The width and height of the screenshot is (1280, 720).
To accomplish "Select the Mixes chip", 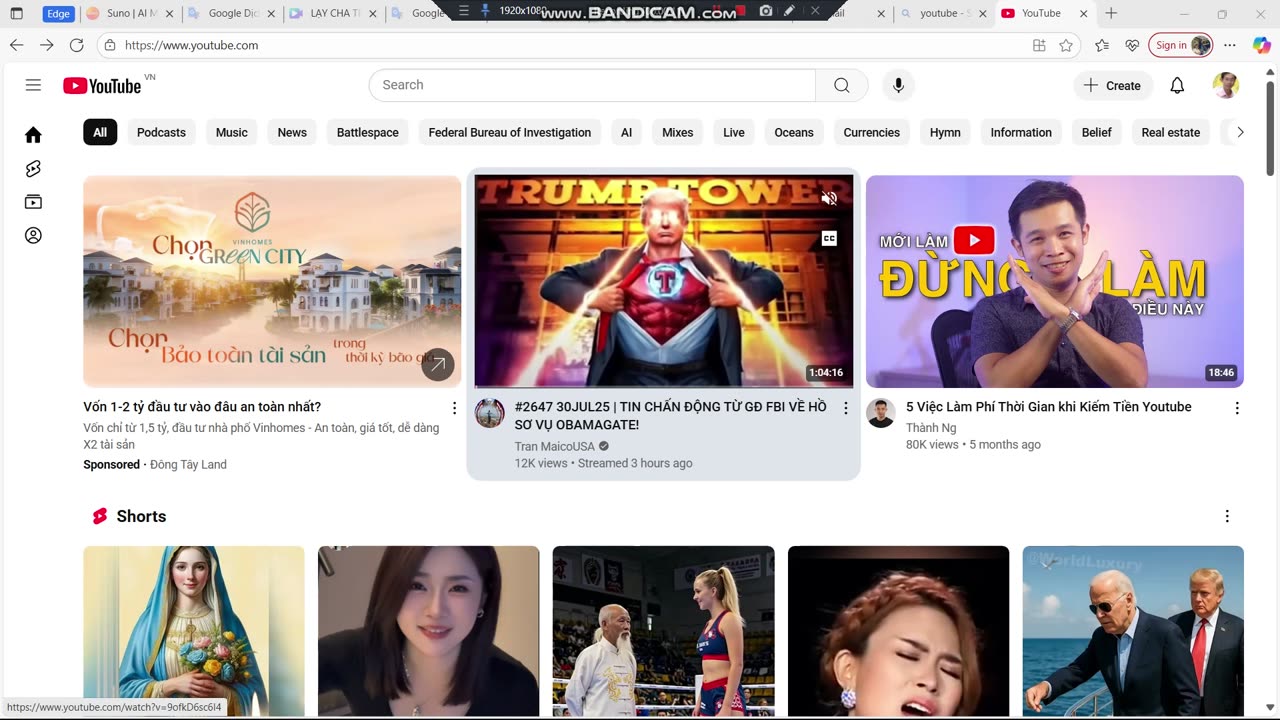I will pos(677,132).
